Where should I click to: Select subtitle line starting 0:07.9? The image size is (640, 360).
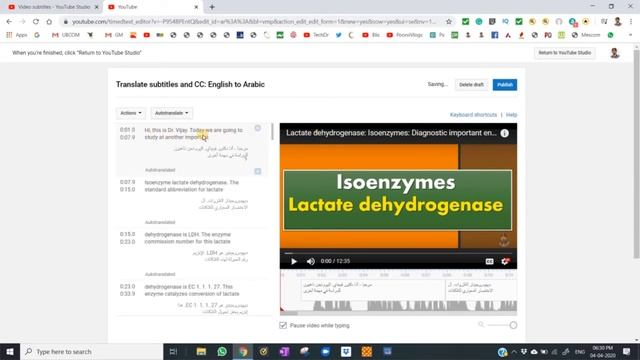(x=192, y=186)
